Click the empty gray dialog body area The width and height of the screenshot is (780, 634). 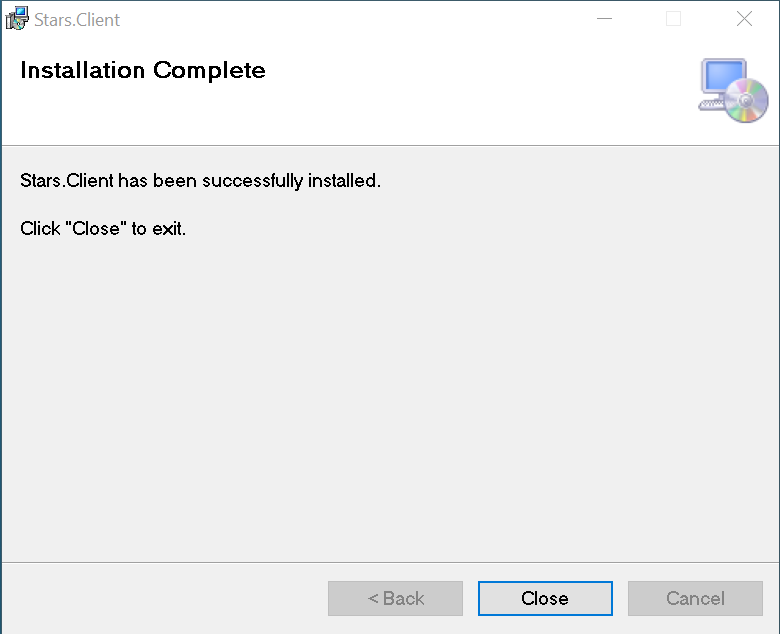click(390, 400)
